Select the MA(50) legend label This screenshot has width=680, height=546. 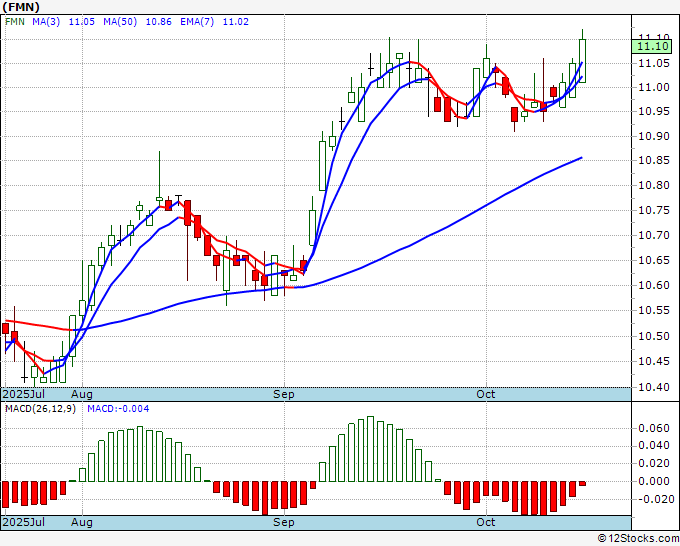coord(120,21)
